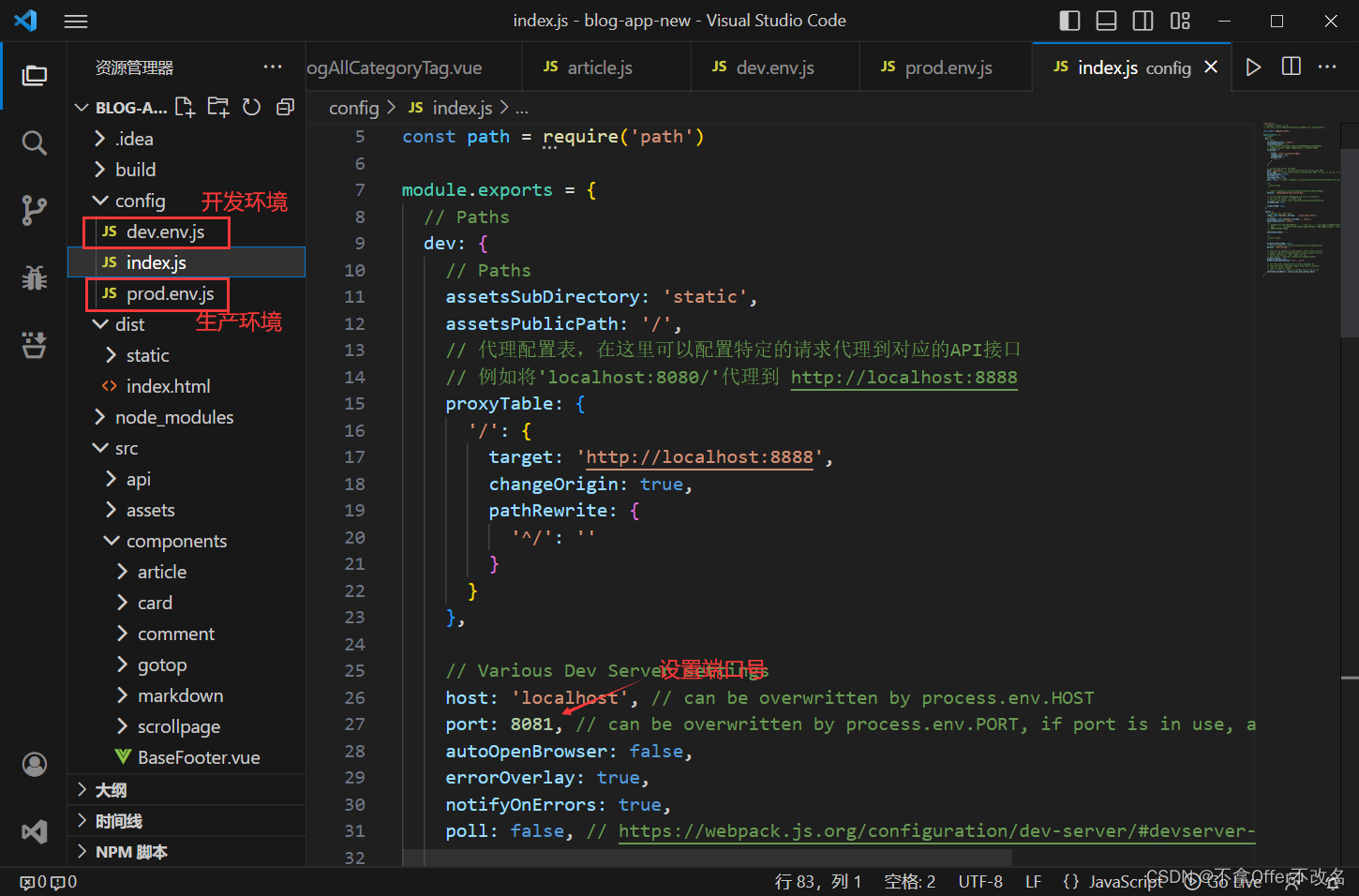Expand the build folder
Viewport: 1359px width, 896px height.
[187, 170]
